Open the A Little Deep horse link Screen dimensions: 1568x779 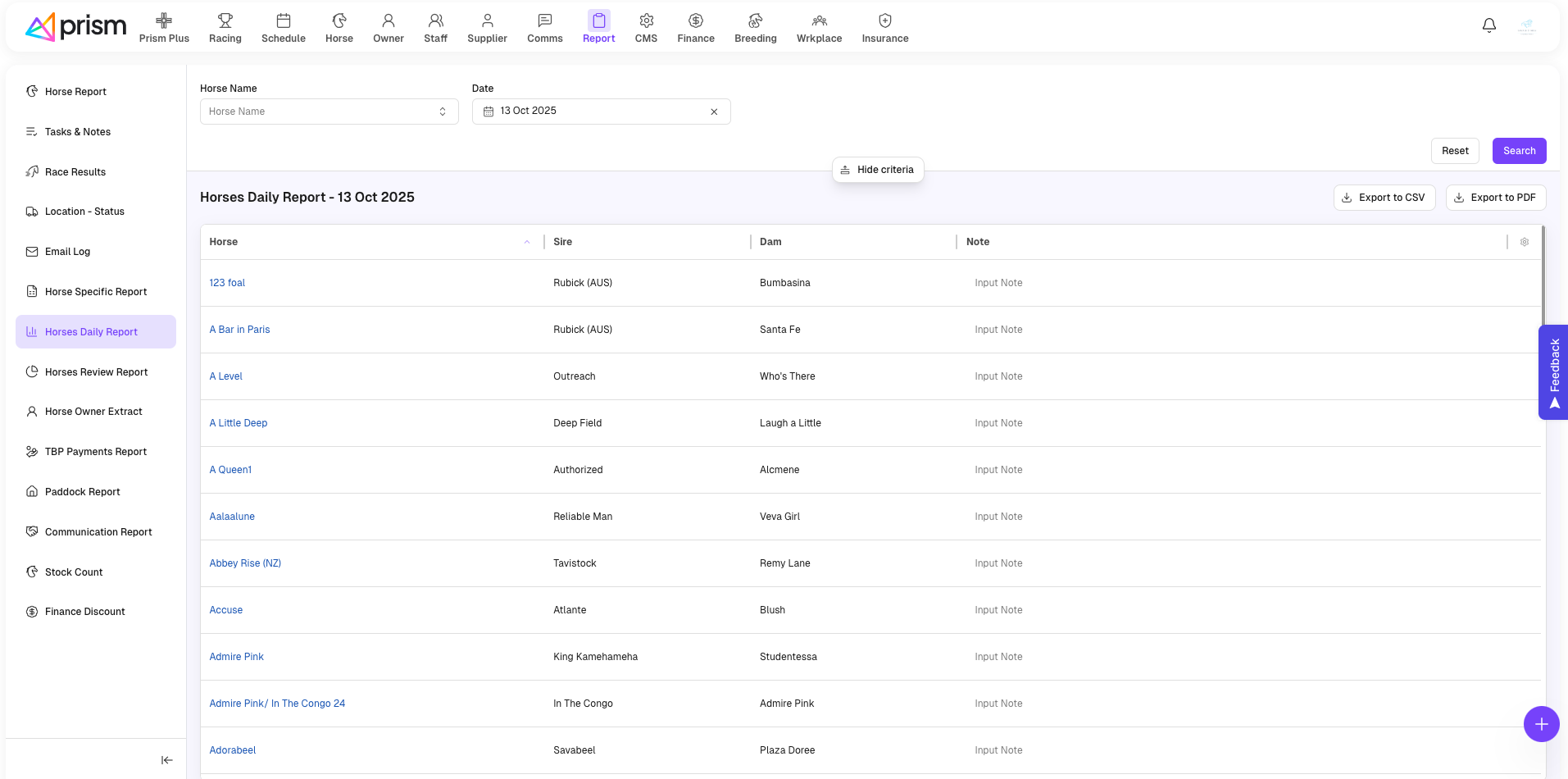[x=238, y=423]
